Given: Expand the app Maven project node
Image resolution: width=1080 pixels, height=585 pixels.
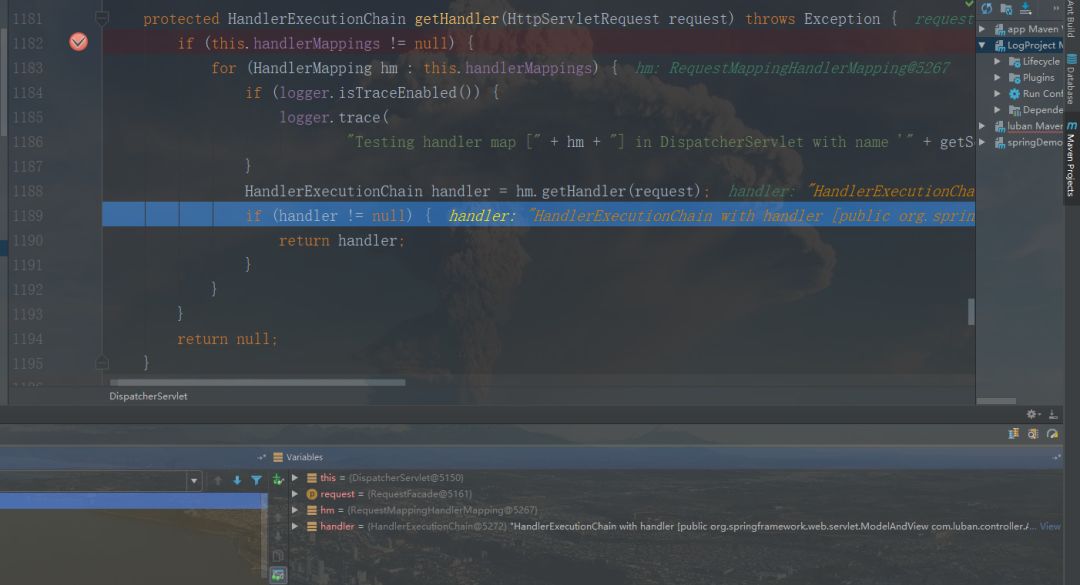Looking at the screenshot, I should (982, 29).
